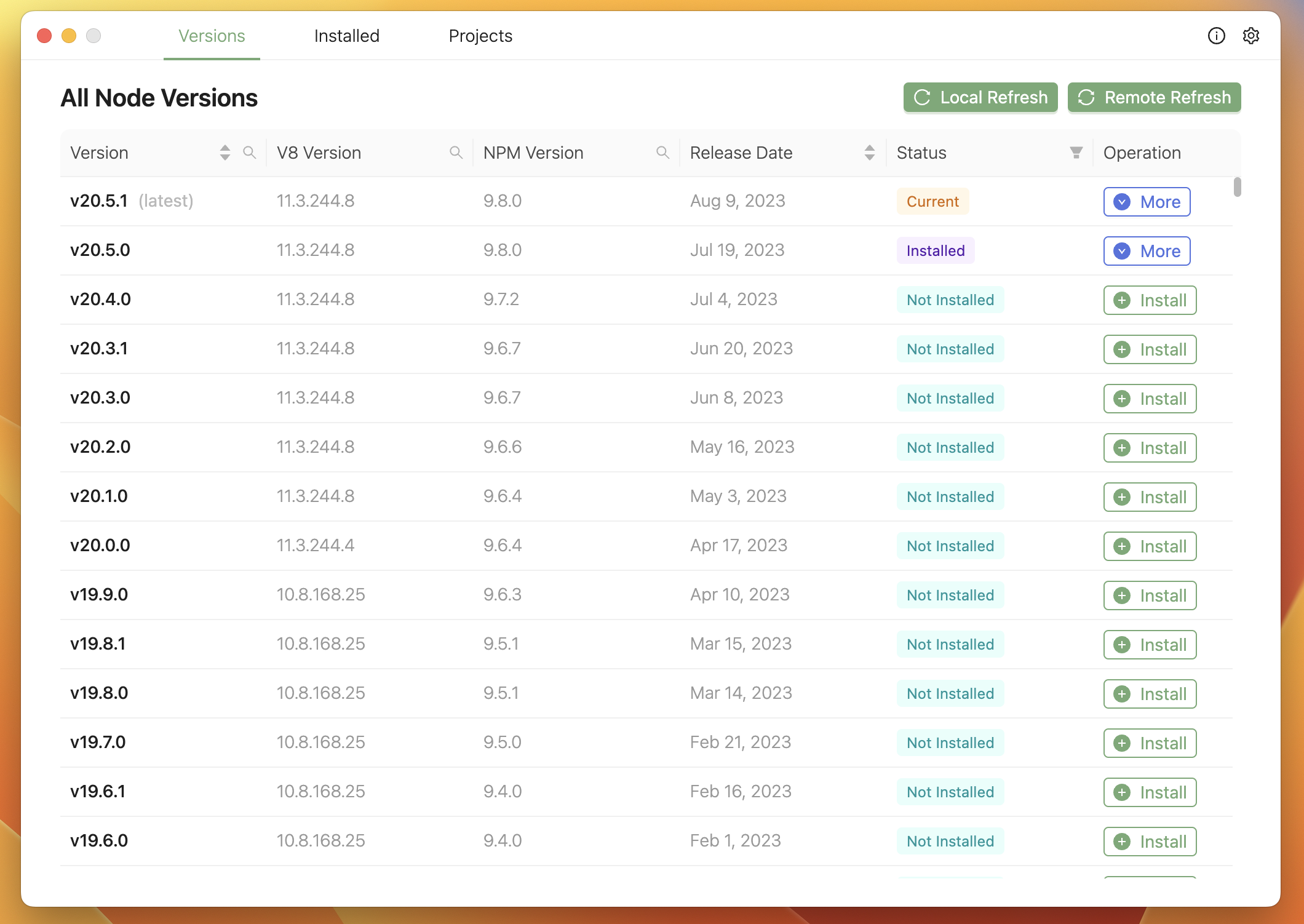
Task: Click the settings gear icon
Action: [1251, 36]
